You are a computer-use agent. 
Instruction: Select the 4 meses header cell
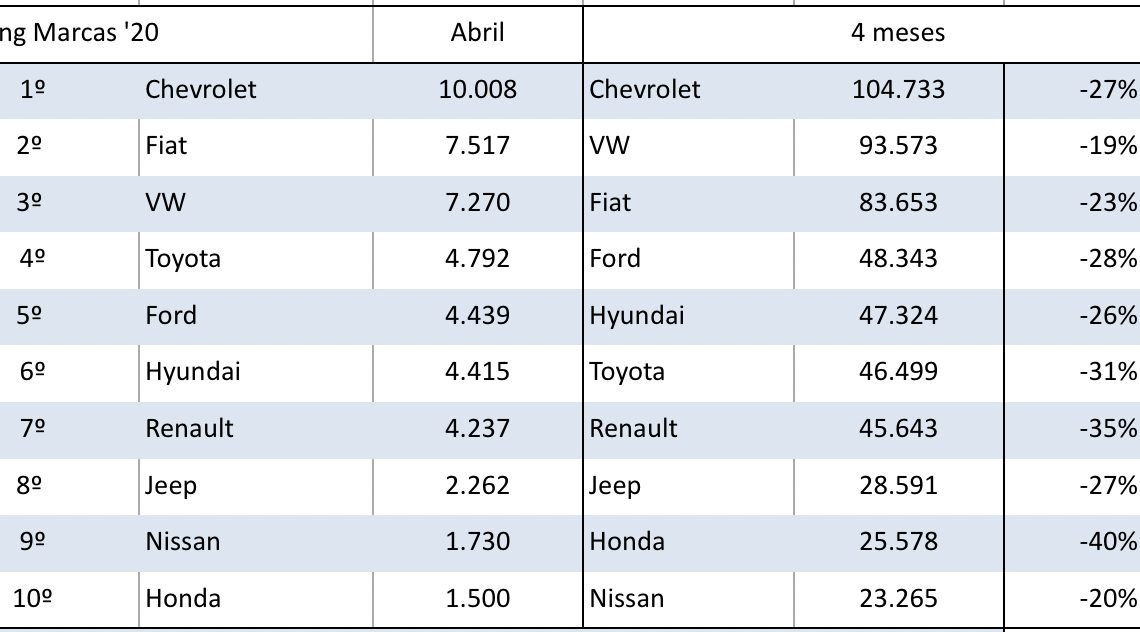tap(897, 32)
